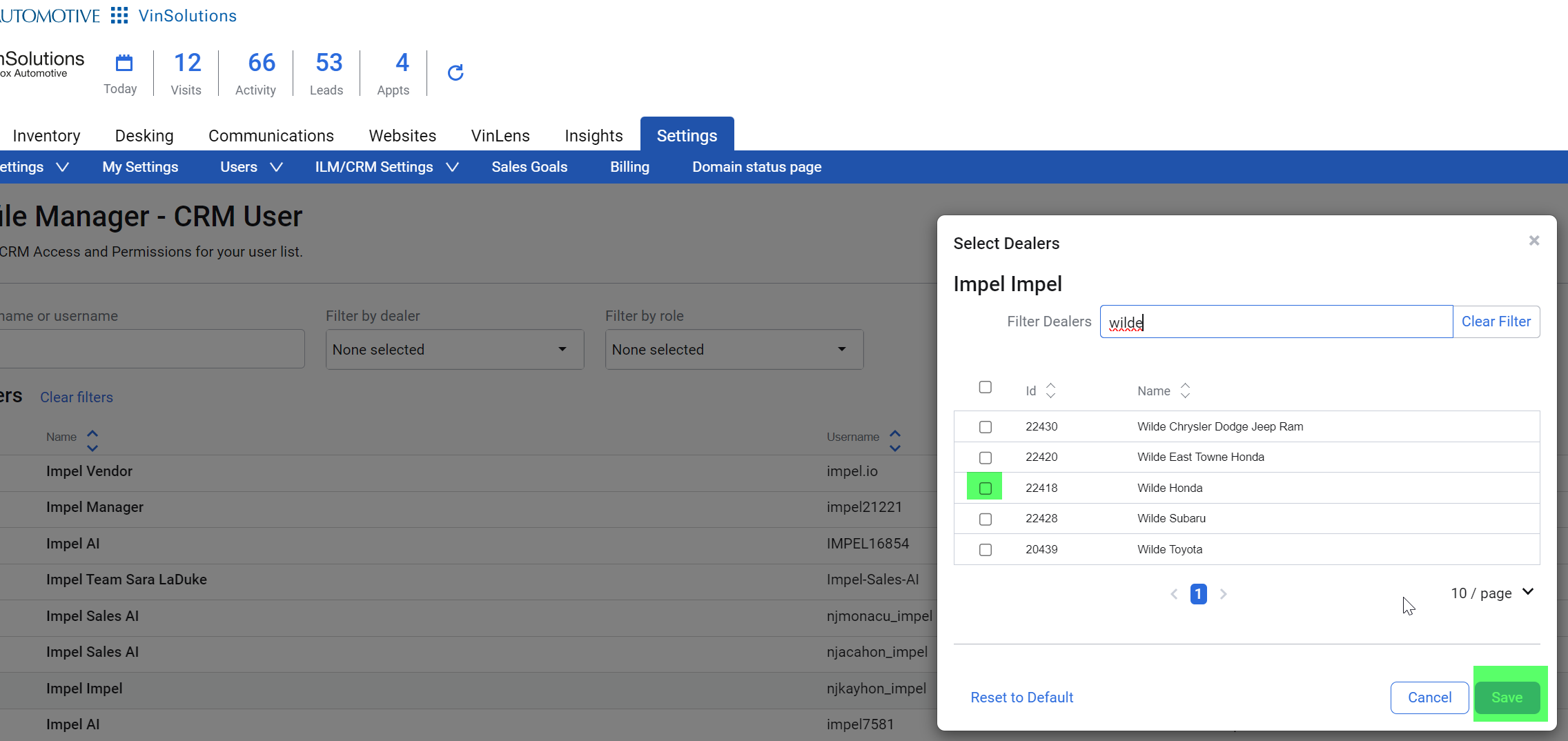Click the Reset to Default link
The width and height of the screenshot is (1568, 741).
pyautogui.click(x=1022, y=698)
